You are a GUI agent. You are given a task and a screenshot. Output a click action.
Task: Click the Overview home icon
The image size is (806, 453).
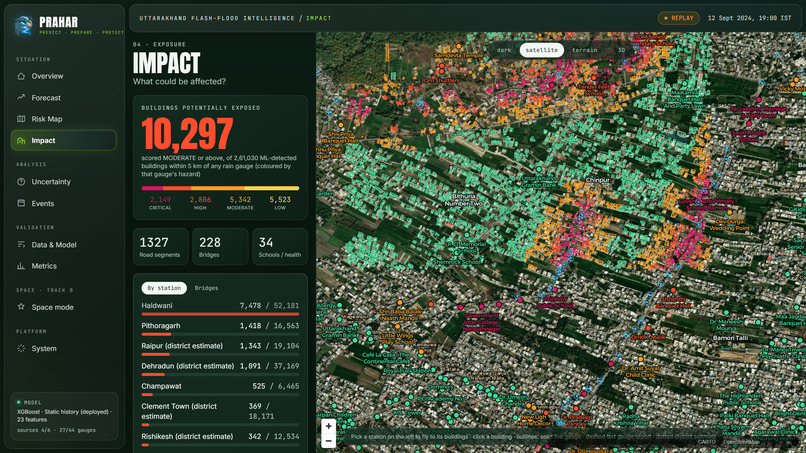click(x=21, y=76)
